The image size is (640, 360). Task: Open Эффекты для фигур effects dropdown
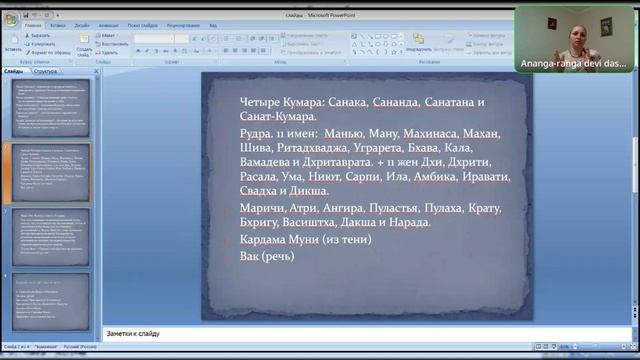pyautogui.click(x=489, y=53)
